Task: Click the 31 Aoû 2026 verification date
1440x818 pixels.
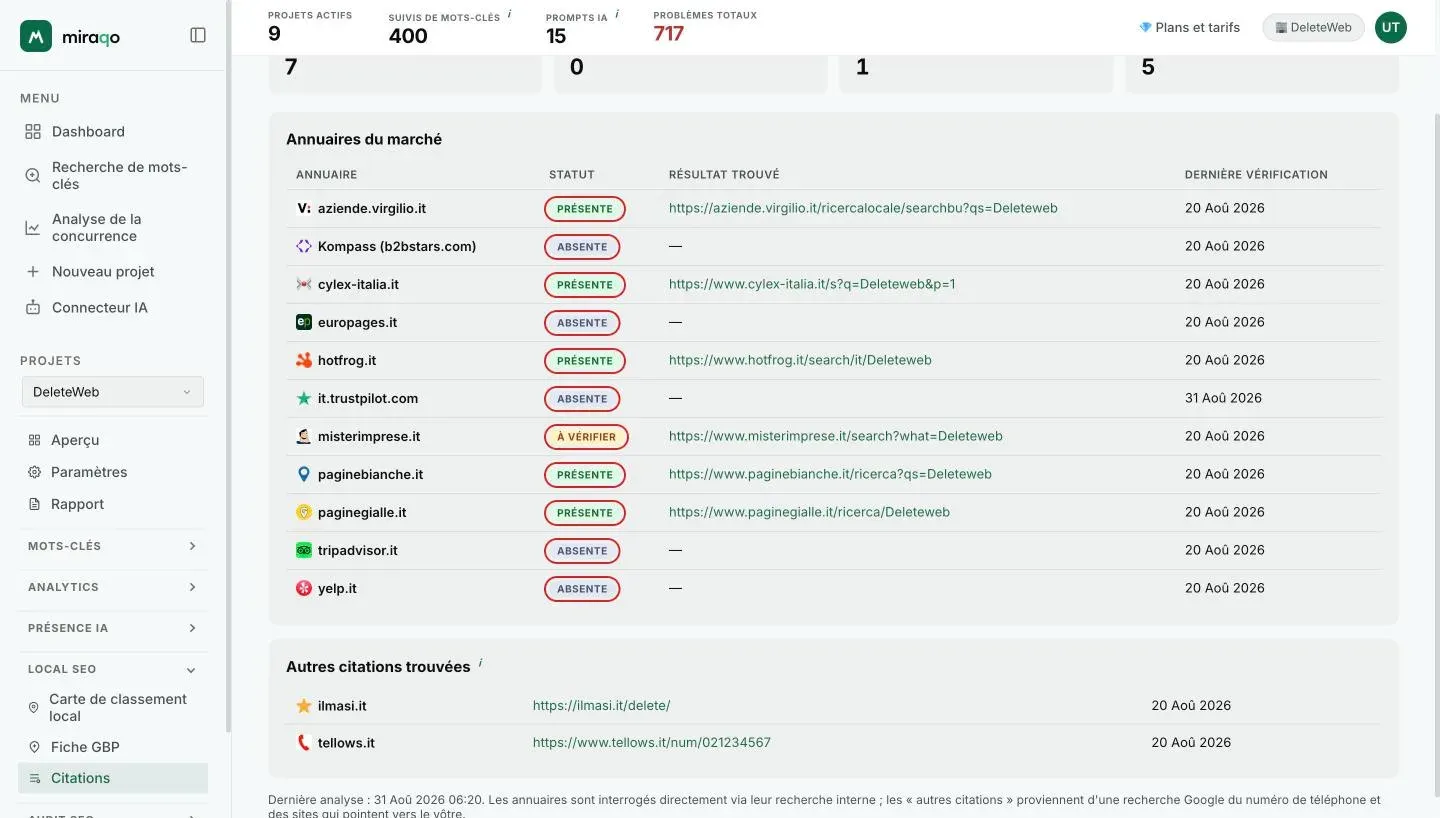Action: tap(1223, 398)
